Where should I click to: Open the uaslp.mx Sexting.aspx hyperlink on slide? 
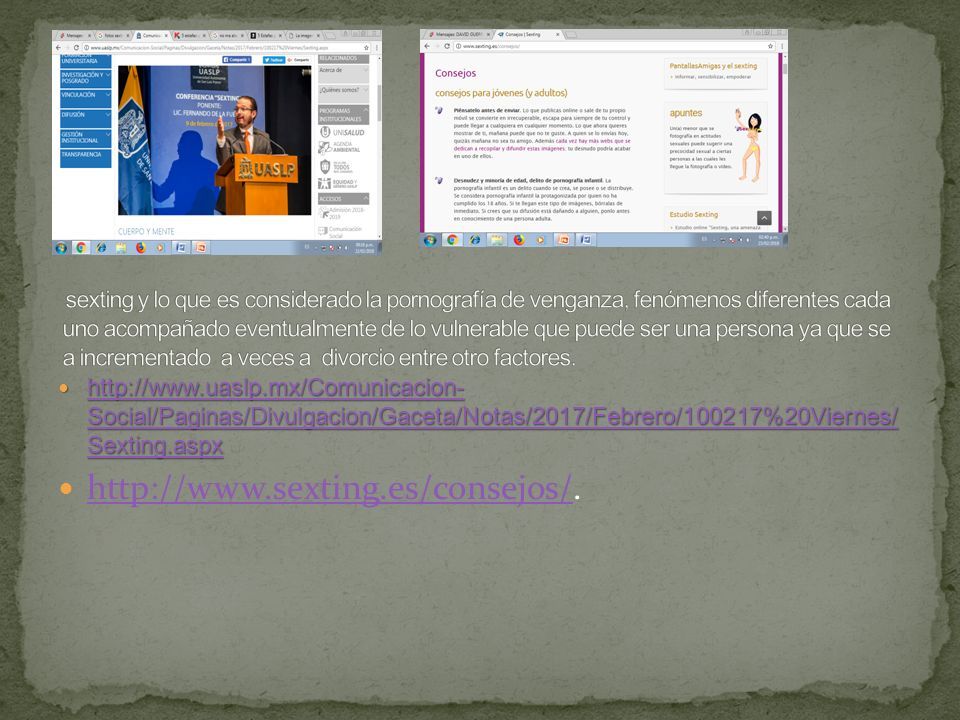493,417
